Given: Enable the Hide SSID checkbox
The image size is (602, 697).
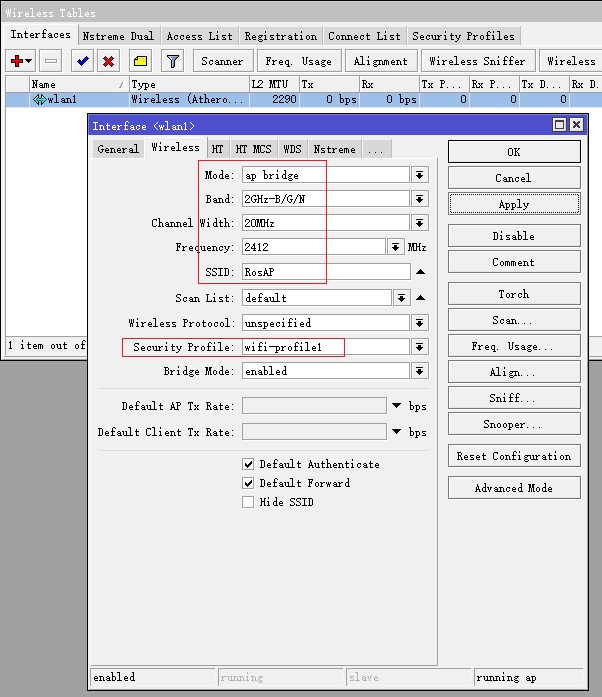Looking at the screenshot, I should coord(249,502).
